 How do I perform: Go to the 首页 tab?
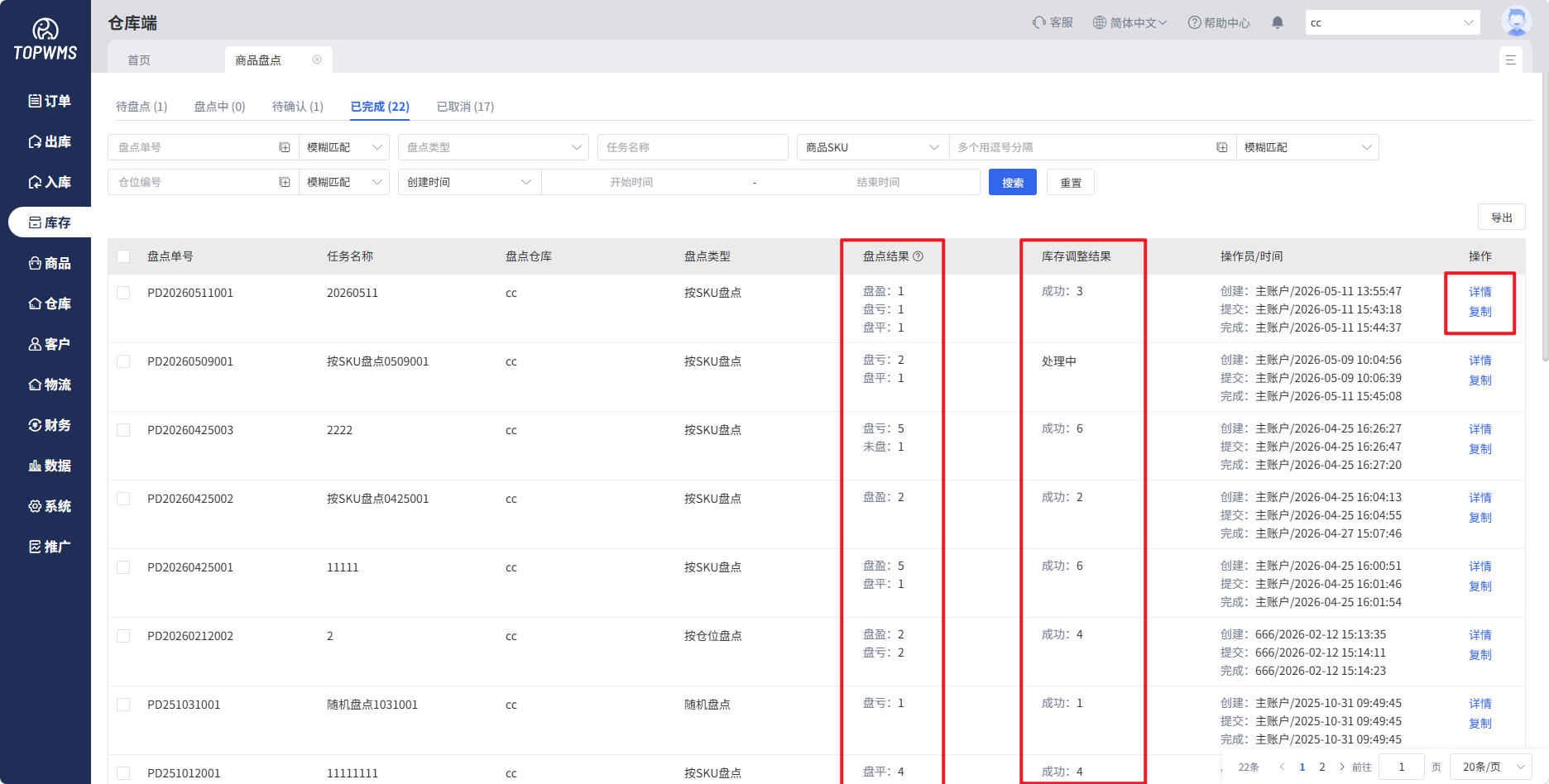coord(139,60)
